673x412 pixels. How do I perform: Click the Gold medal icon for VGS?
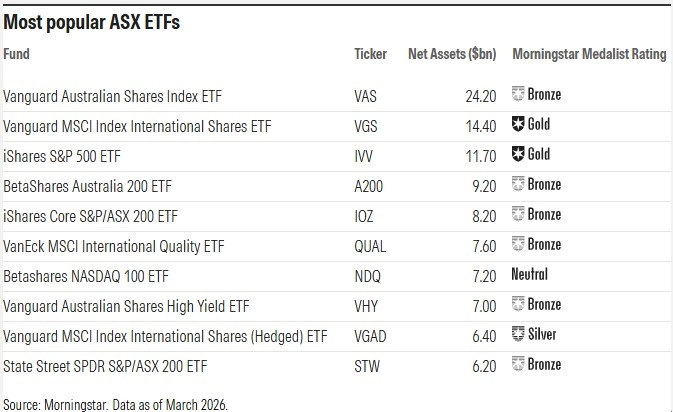(518, 125)
